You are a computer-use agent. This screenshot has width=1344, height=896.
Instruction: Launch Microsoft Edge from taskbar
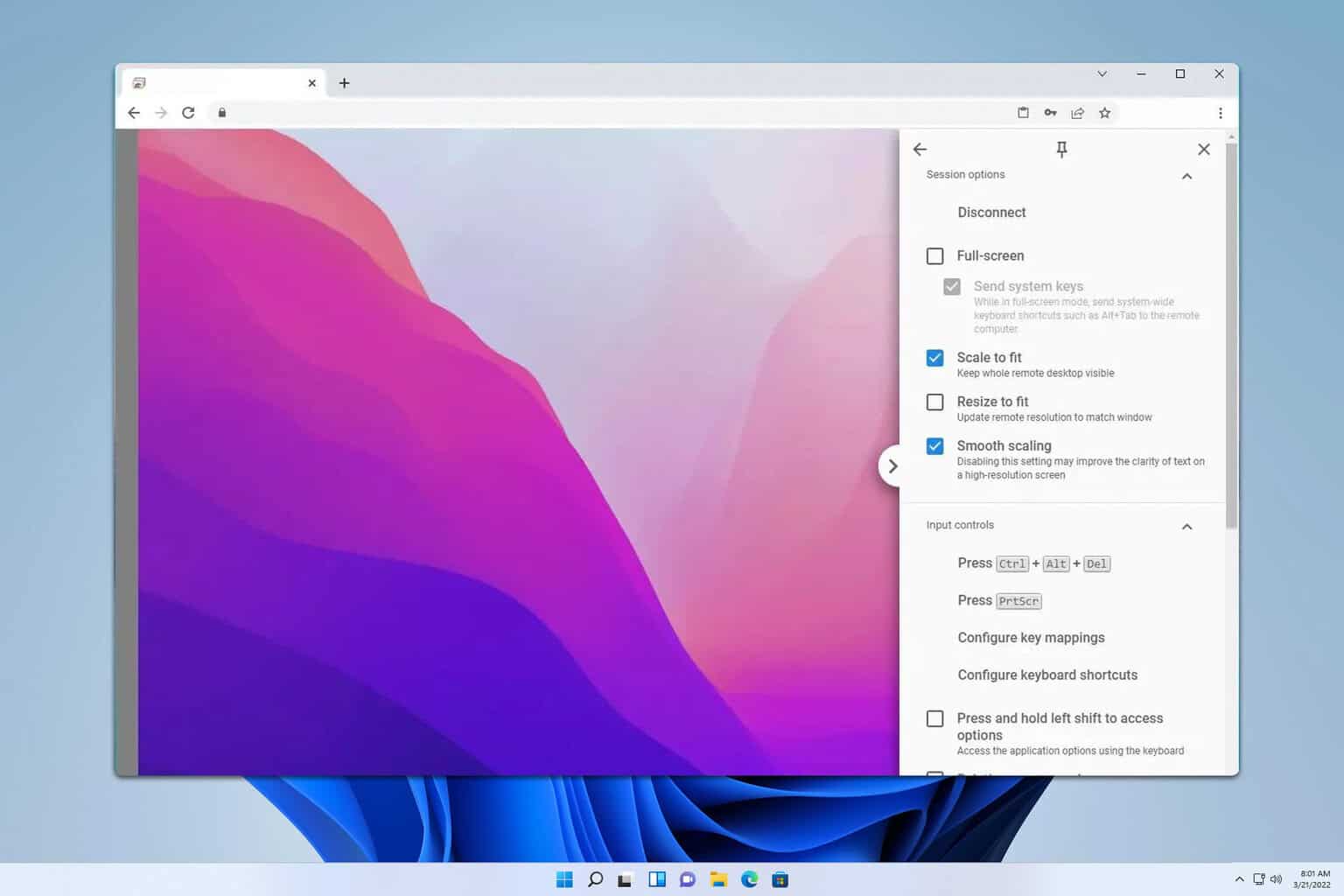pyautogui.click(x=749, y=879)
